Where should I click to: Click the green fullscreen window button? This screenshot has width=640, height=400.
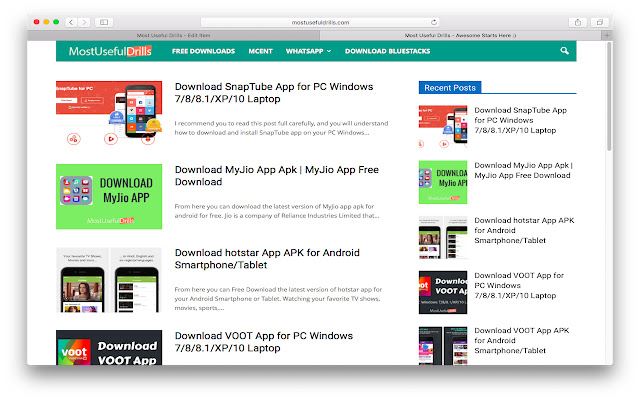(56, 22)
